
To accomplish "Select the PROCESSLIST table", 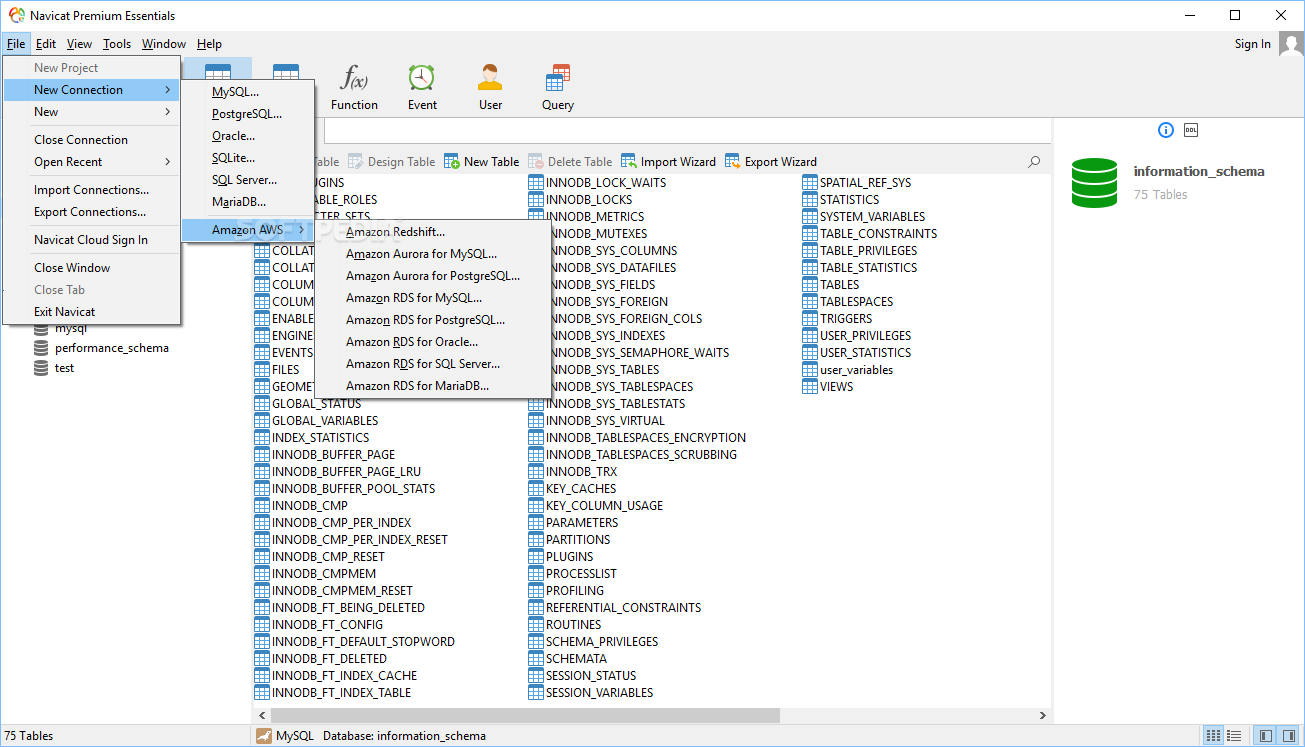I will 572,574.
